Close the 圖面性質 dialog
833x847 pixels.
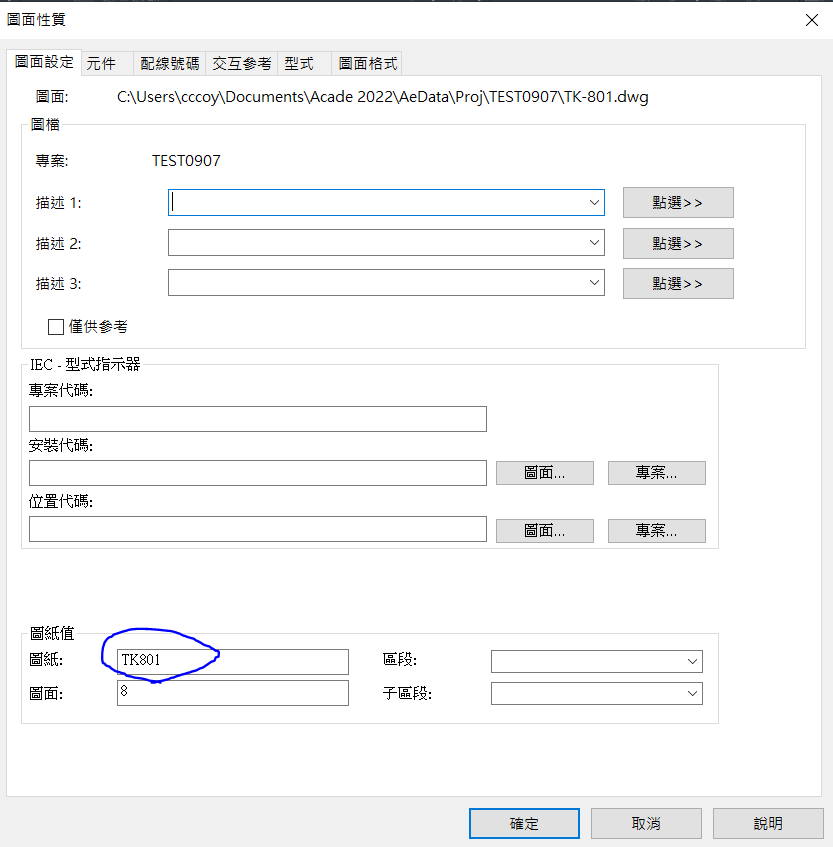[811, 21]
